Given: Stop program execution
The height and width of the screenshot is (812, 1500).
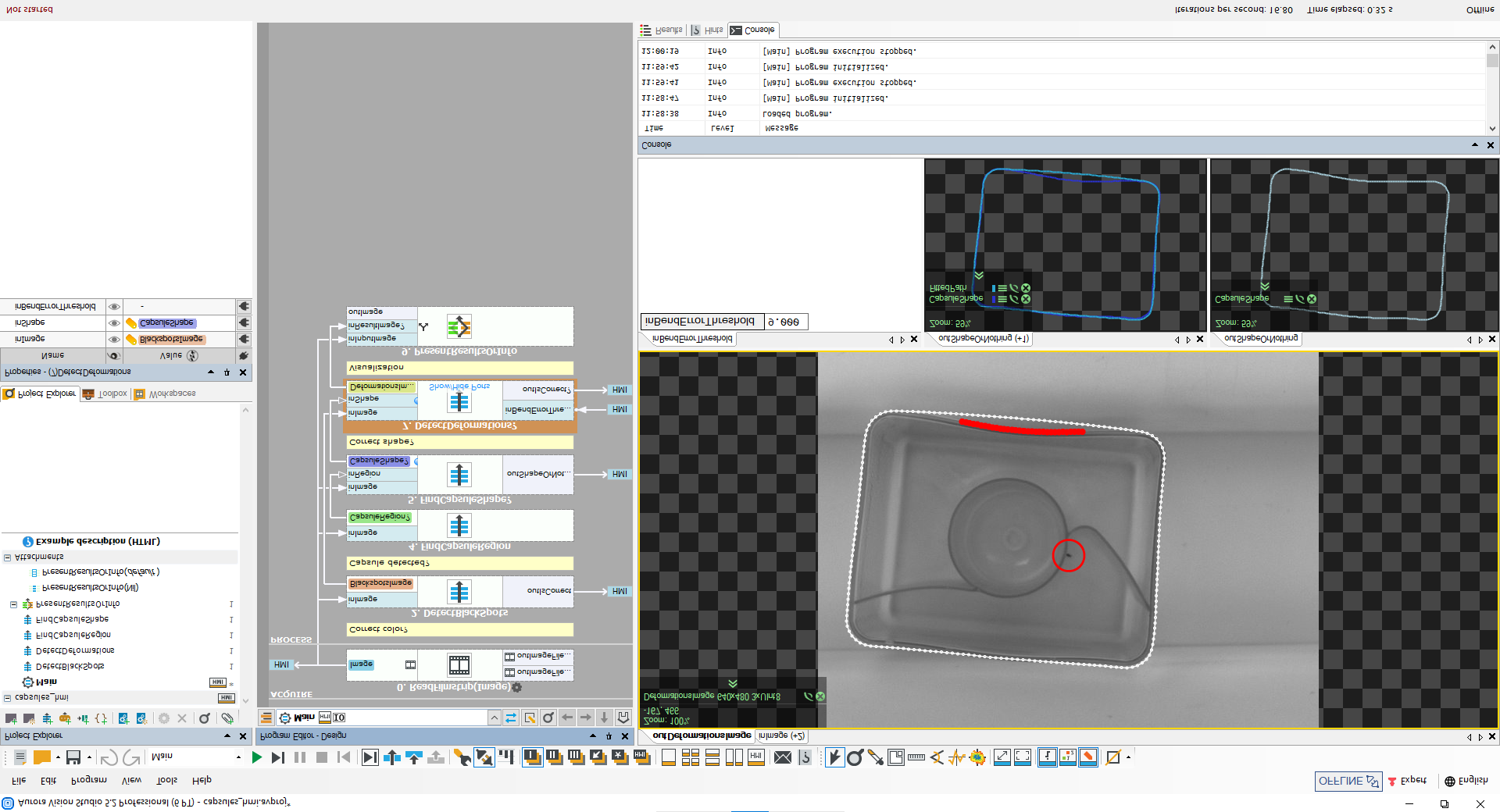Looking at the screenshot, I should coord(322,757).
